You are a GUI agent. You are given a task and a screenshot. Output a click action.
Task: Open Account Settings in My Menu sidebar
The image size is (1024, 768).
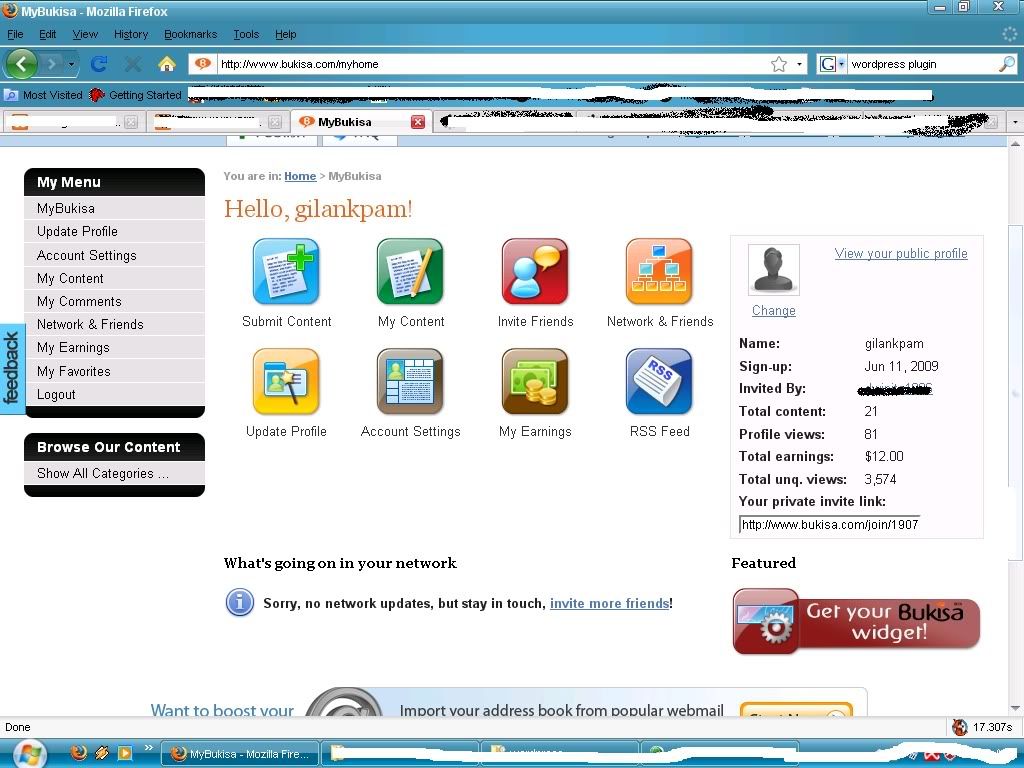tap(114, 255)
